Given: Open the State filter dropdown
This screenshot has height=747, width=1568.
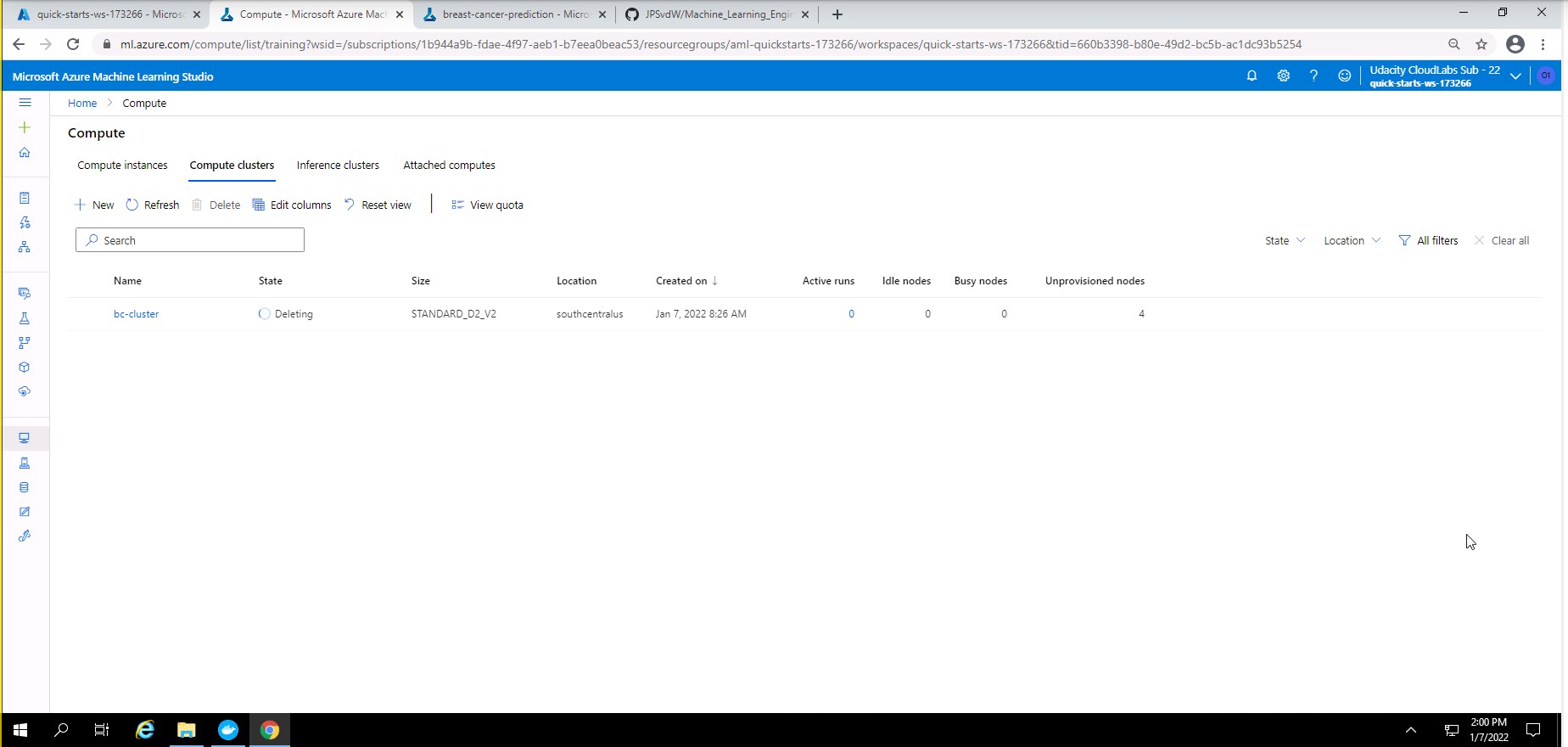Looking at the screenshot, I should [x=1285, y=240].
